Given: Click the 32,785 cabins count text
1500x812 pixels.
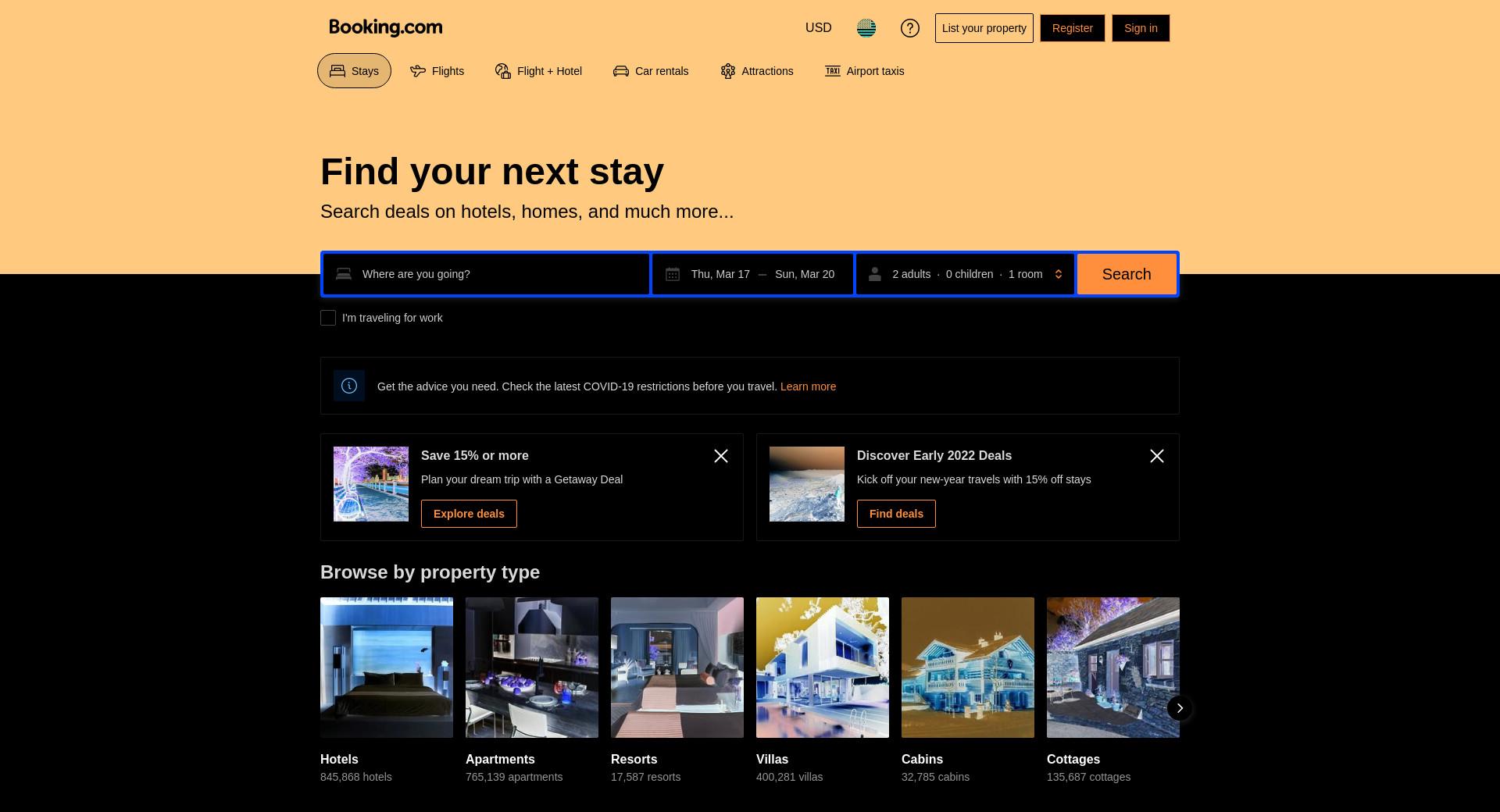Looking at the screenshot, I should tap(935, 777).
